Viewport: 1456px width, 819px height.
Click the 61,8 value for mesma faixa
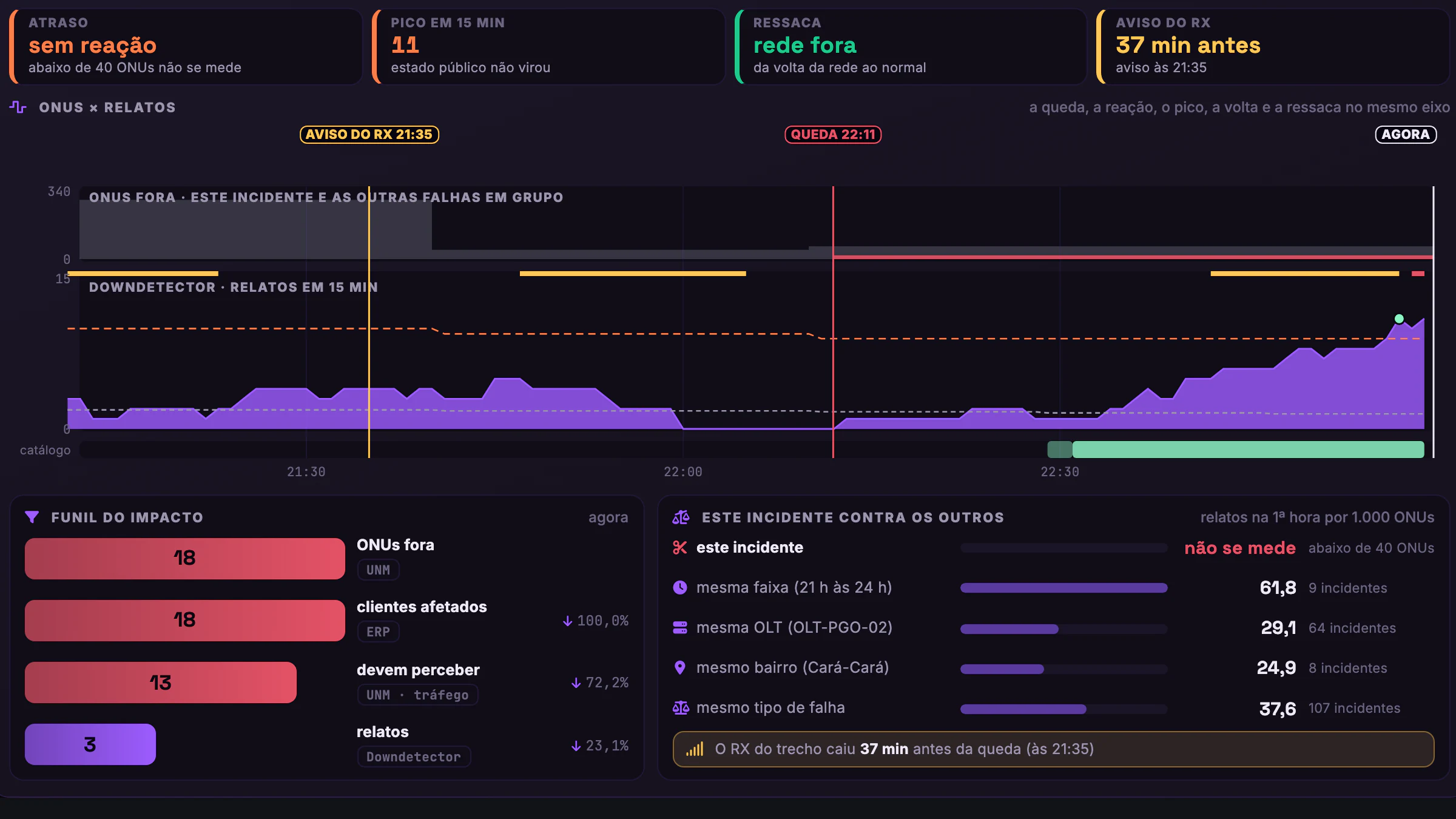pos(1278,587)
